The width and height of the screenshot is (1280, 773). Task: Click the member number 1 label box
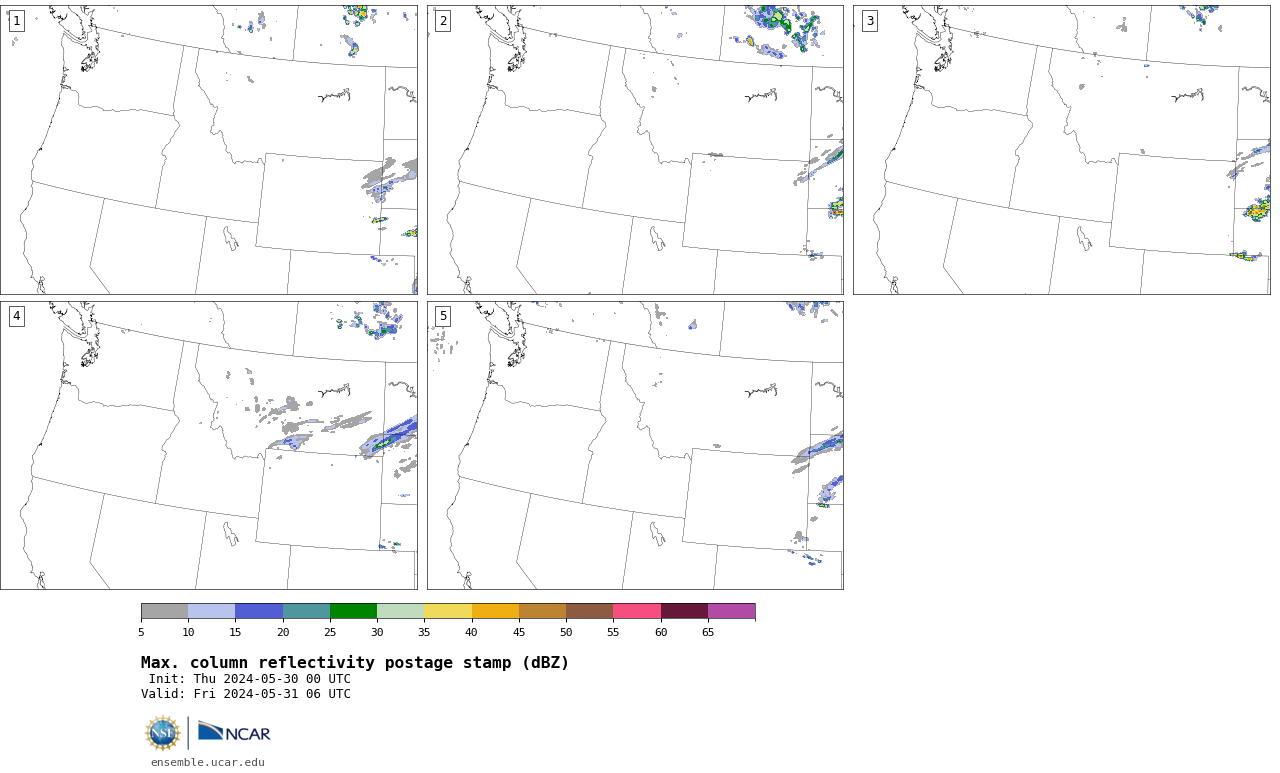[x=16, y=21]
